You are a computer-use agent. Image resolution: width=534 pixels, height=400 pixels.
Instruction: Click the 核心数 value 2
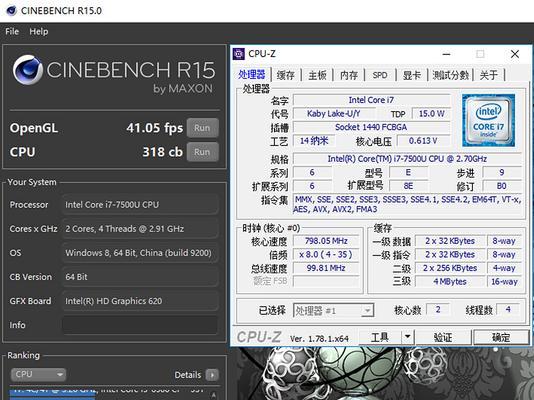(438, 310)
